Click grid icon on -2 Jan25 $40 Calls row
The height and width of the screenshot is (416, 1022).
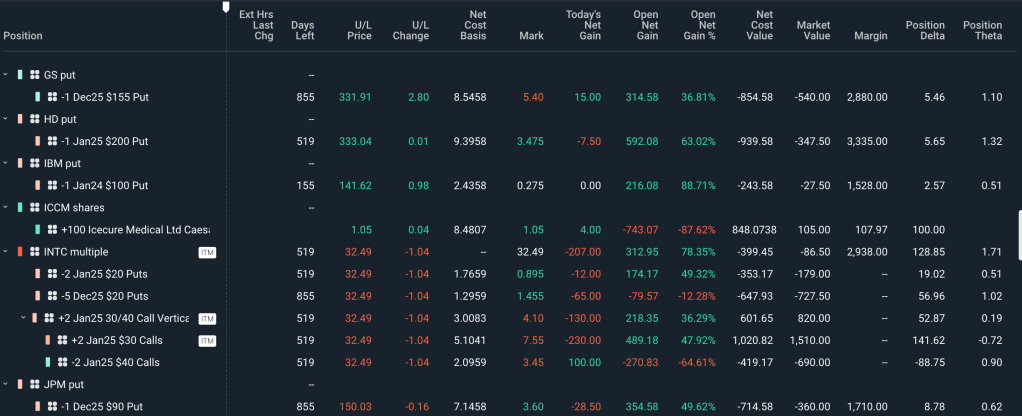pos(63,362)
